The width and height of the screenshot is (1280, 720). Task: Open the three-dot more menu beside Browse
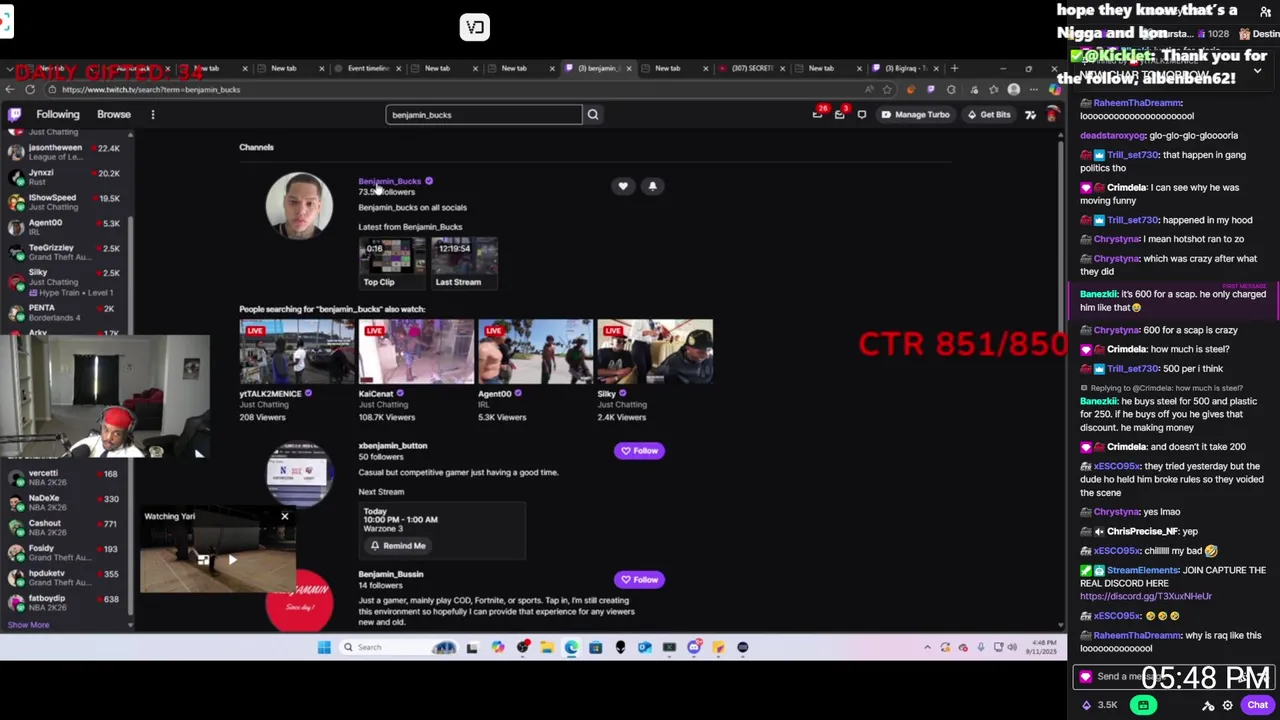point(153,114)
